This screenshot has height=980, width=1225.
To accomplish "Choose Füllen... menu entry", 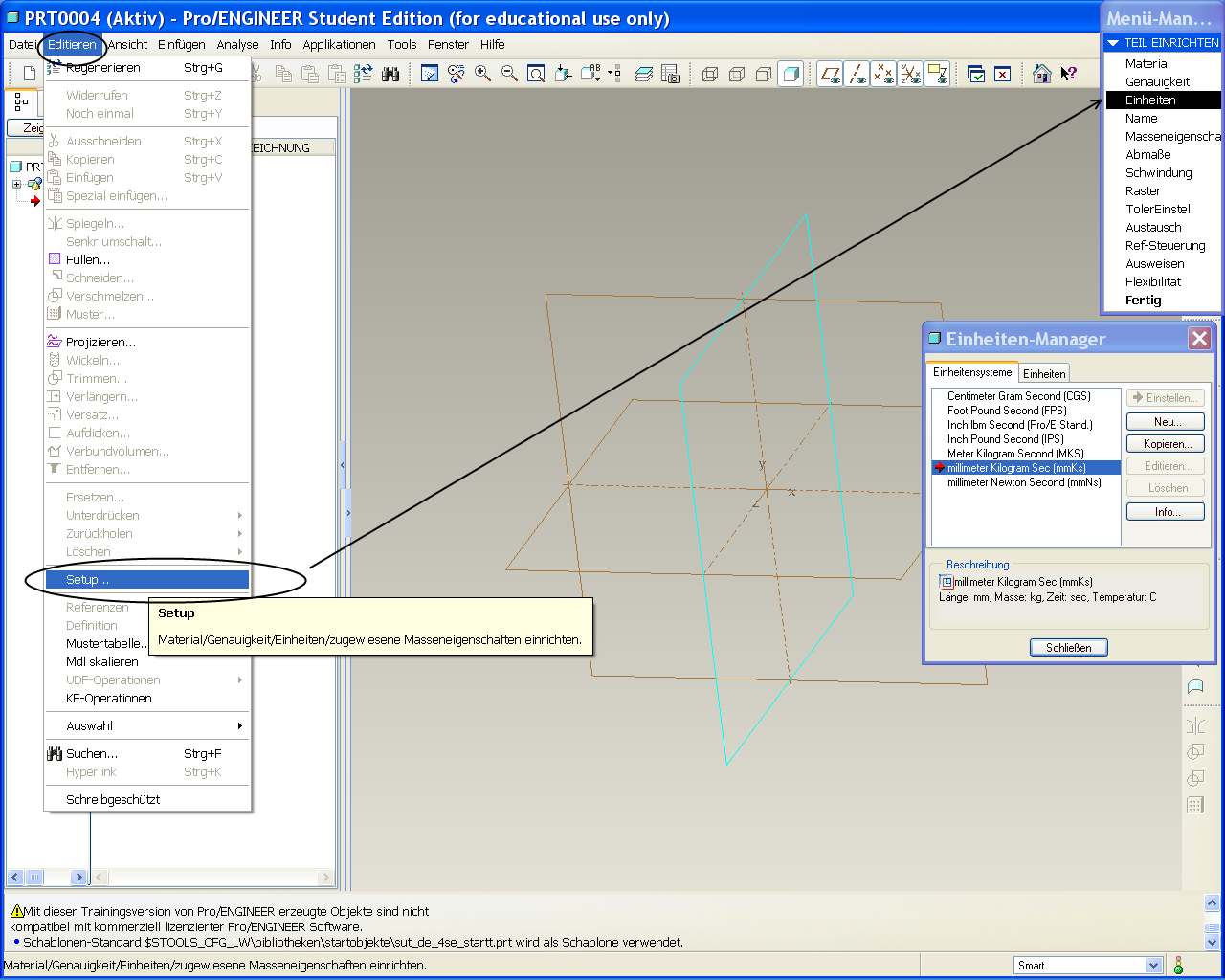I will pyautogui.click(x=148, y=259).
